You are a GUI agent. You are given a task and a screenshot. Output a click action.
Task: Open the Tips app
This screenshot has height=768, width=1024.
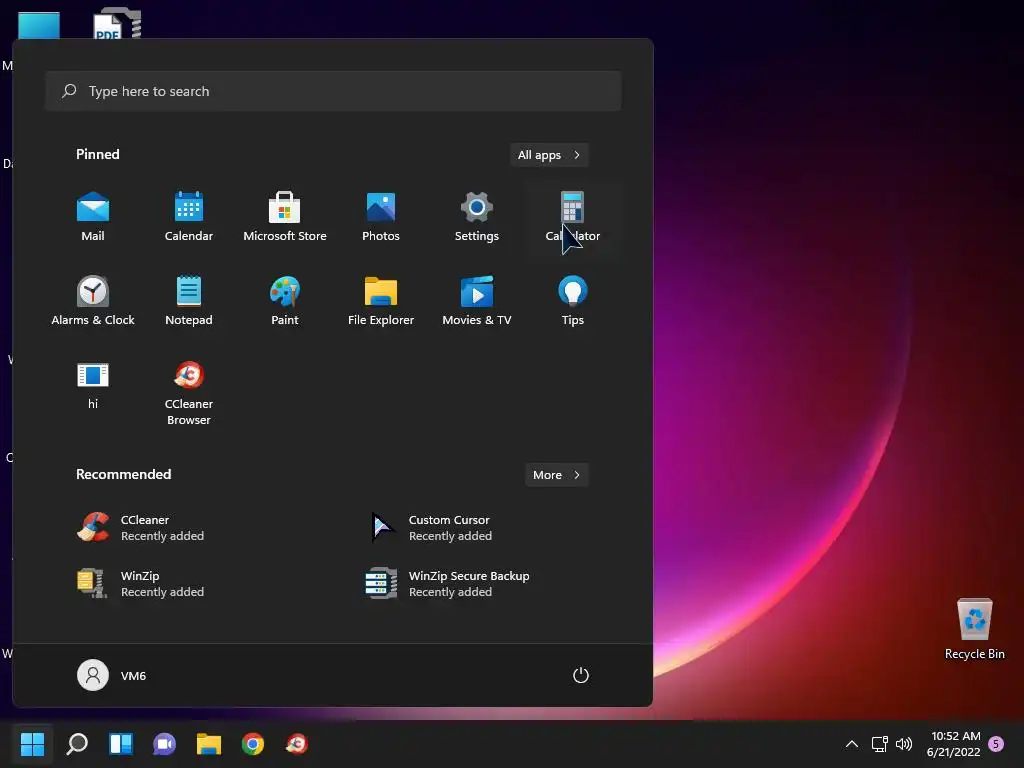[573, 301]
